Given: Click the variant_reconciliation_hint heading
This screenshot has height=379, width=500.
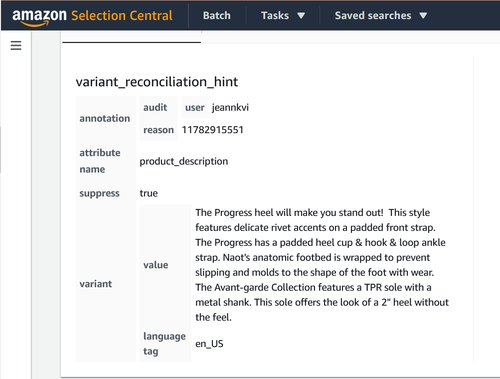Looking at the screenshot, I should click(157, 82).
